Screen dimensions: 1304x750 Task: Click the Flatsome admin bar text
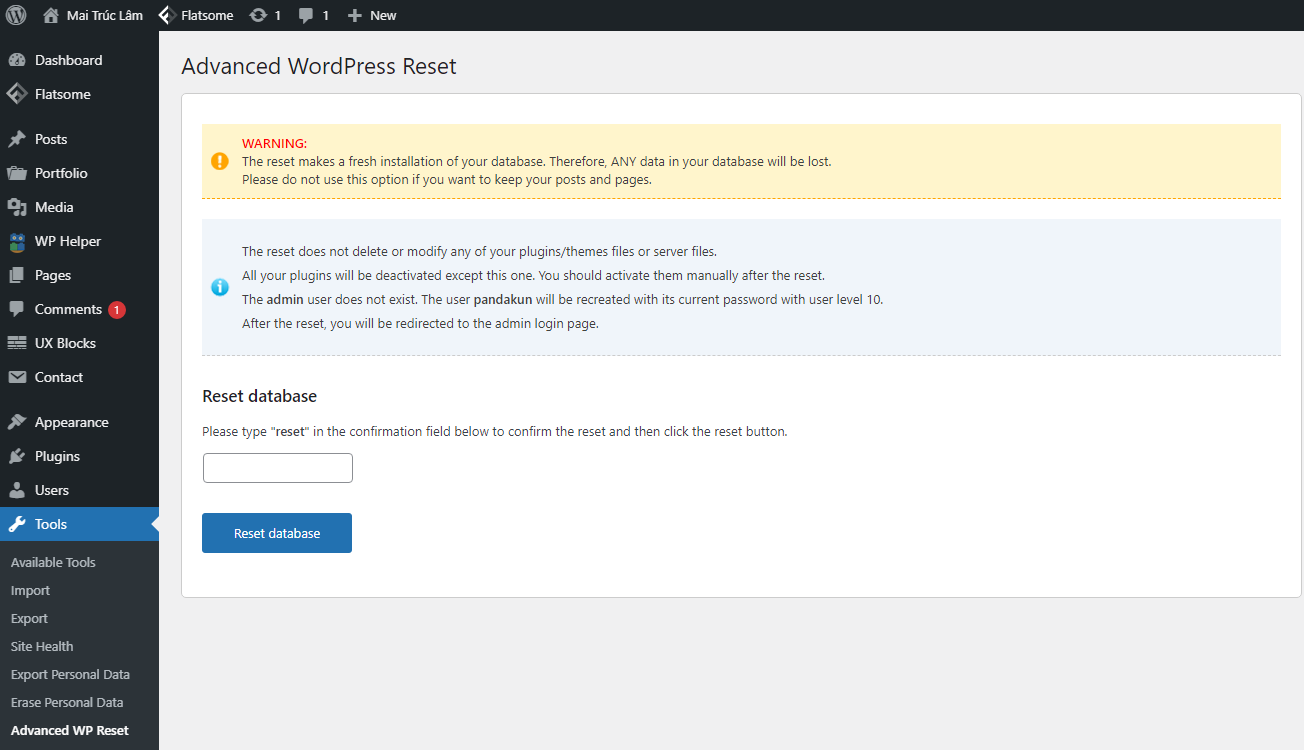tap(207, 15)
